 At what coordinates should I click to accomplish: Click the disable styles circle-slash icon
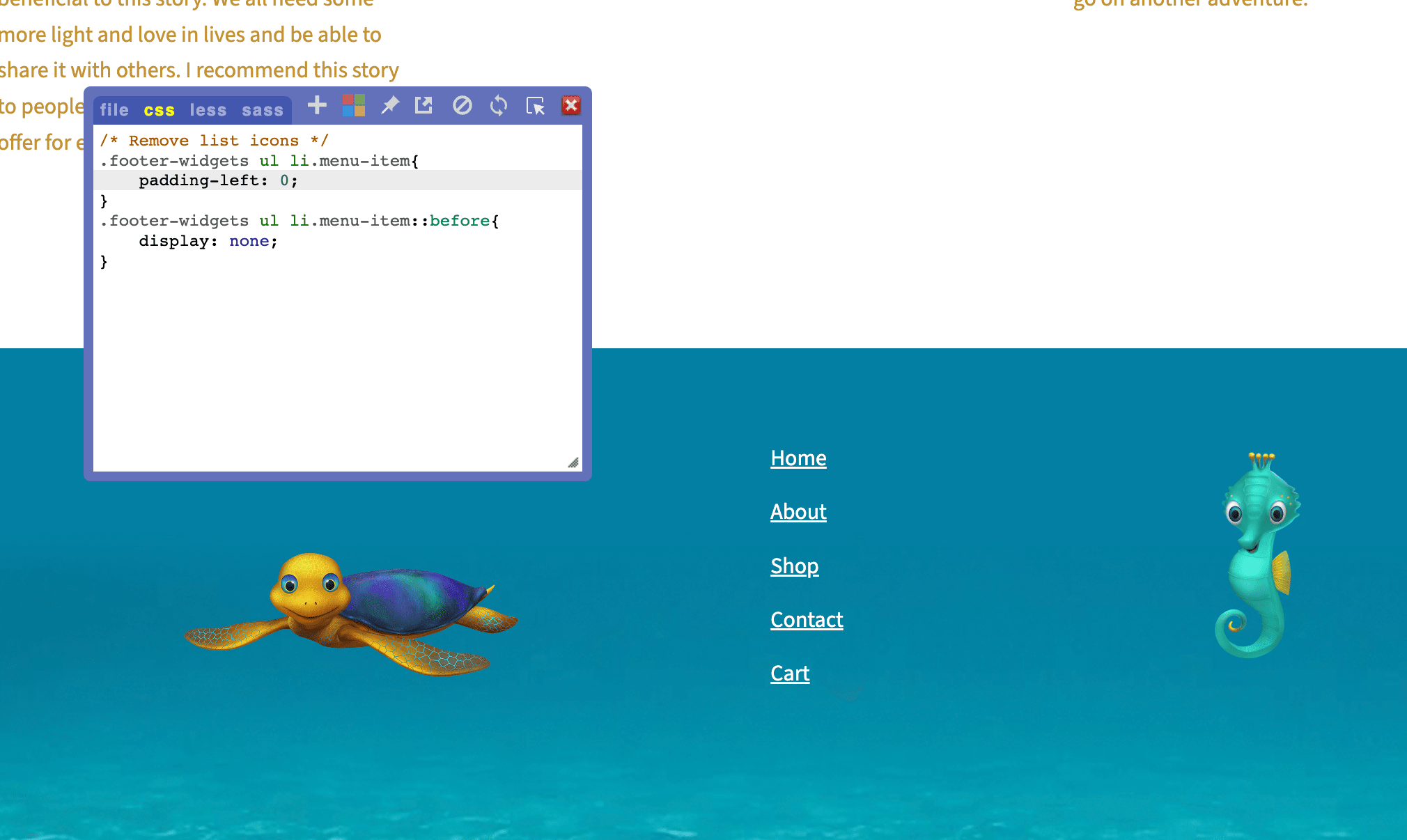462,105
